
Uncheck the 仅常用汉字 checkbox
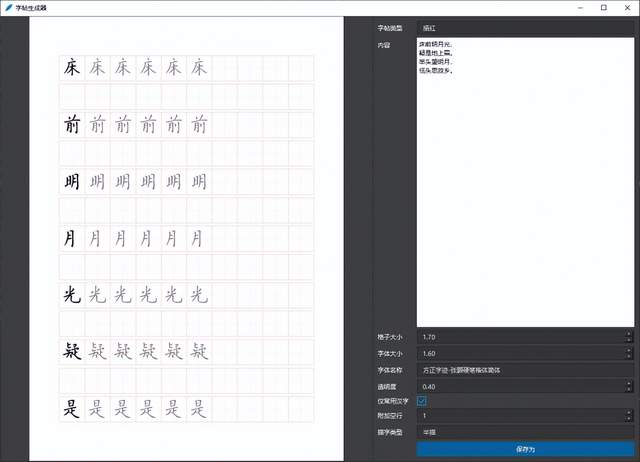coord(422,401)
